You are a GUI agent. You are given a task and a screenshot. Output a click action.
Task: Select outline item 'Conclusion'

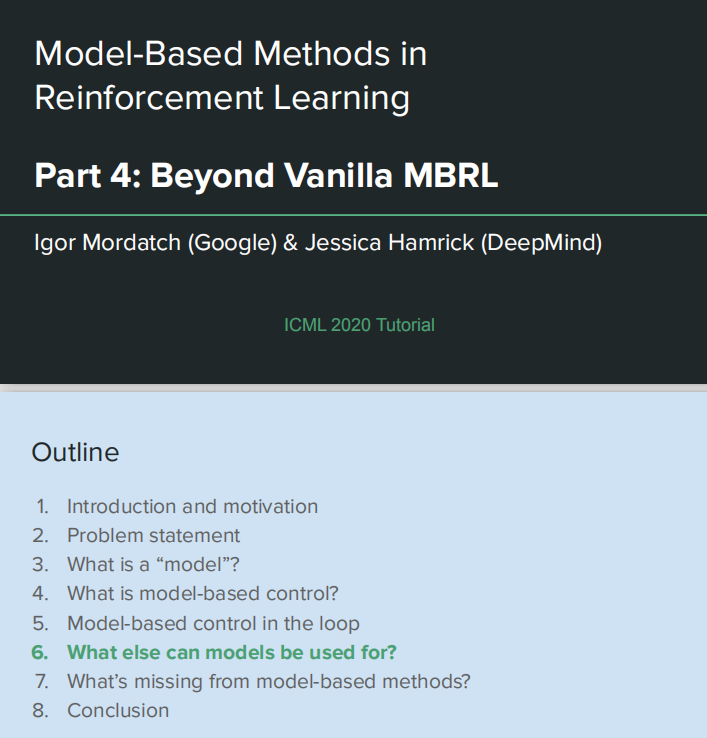[118, 711]
